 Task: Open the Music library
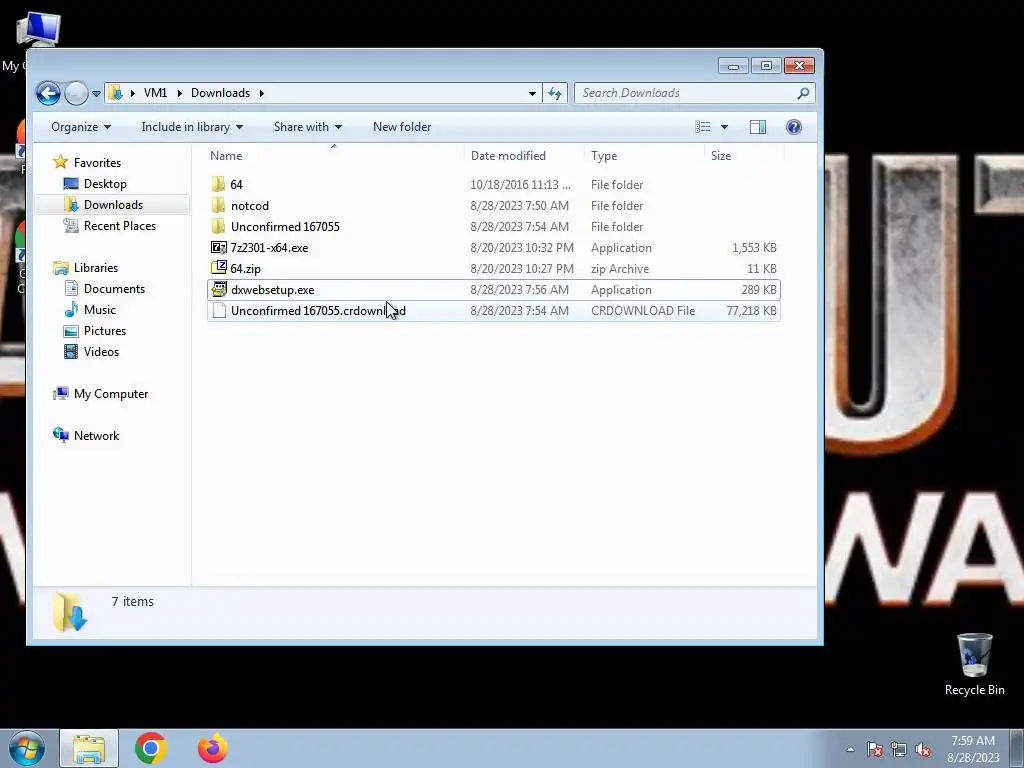pyautogui.click(x=99, y=310)
